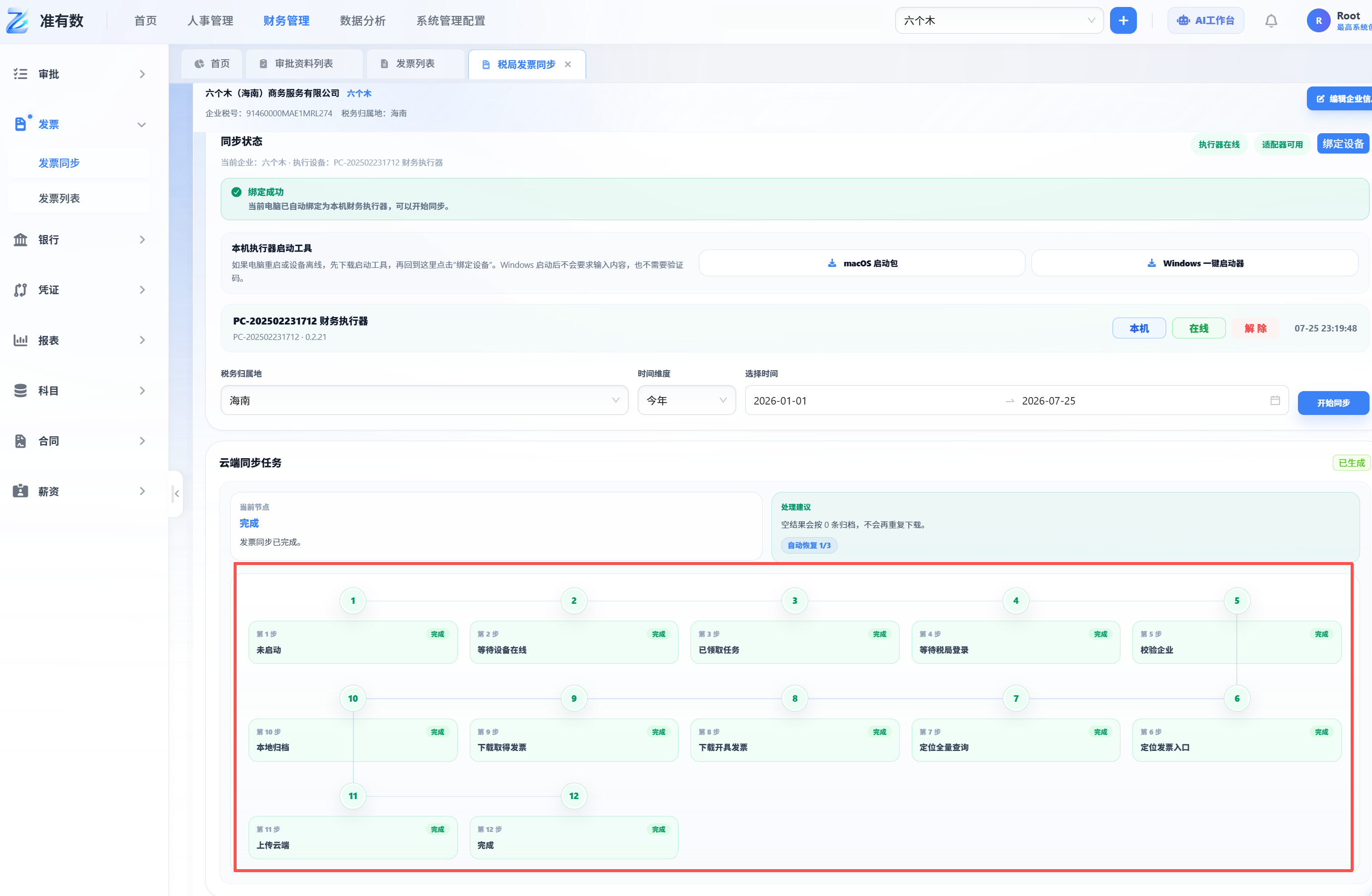
Task: Click the green 绑定成功 check icon
Action: coord(236,192)
